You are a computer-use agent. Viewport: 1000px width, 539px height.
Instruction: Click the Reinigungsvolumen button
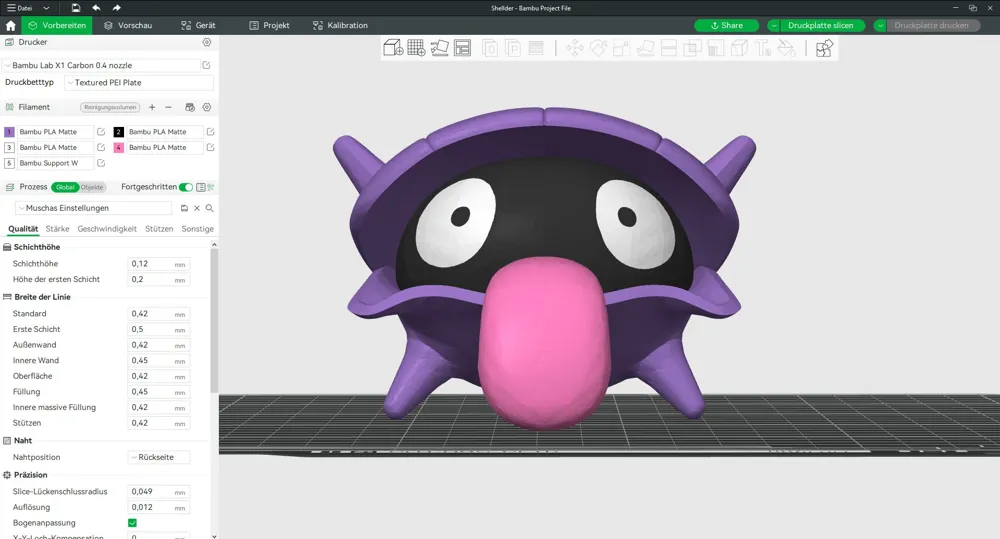110,107
